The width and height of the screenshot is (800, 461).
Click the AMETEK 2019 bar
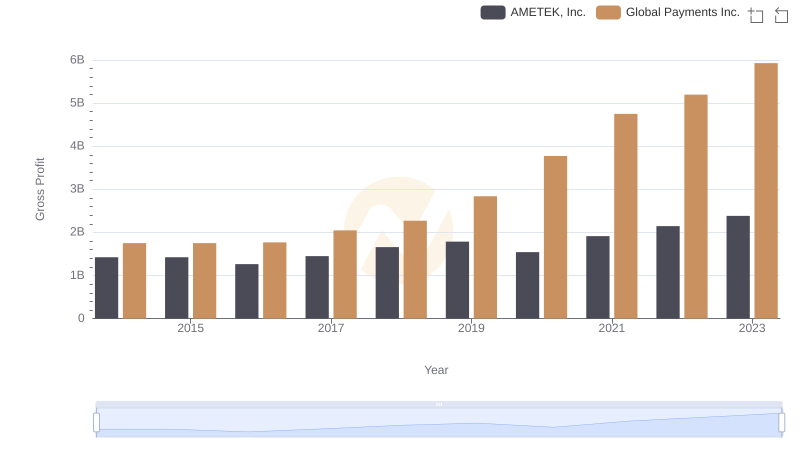tap(457, 280)
